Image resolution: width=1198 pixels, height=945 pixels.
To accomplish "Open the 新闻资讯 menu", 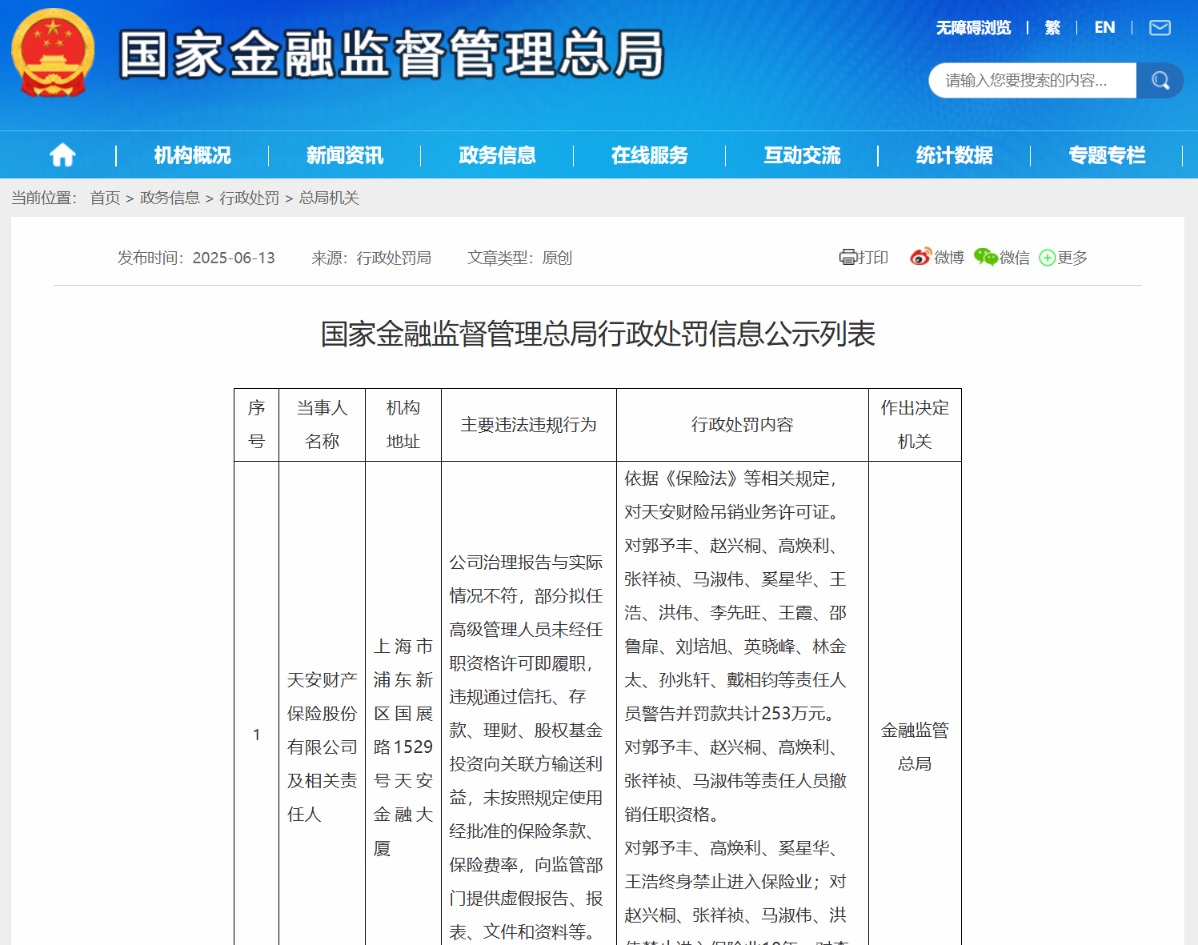I will tap(344, 155).
